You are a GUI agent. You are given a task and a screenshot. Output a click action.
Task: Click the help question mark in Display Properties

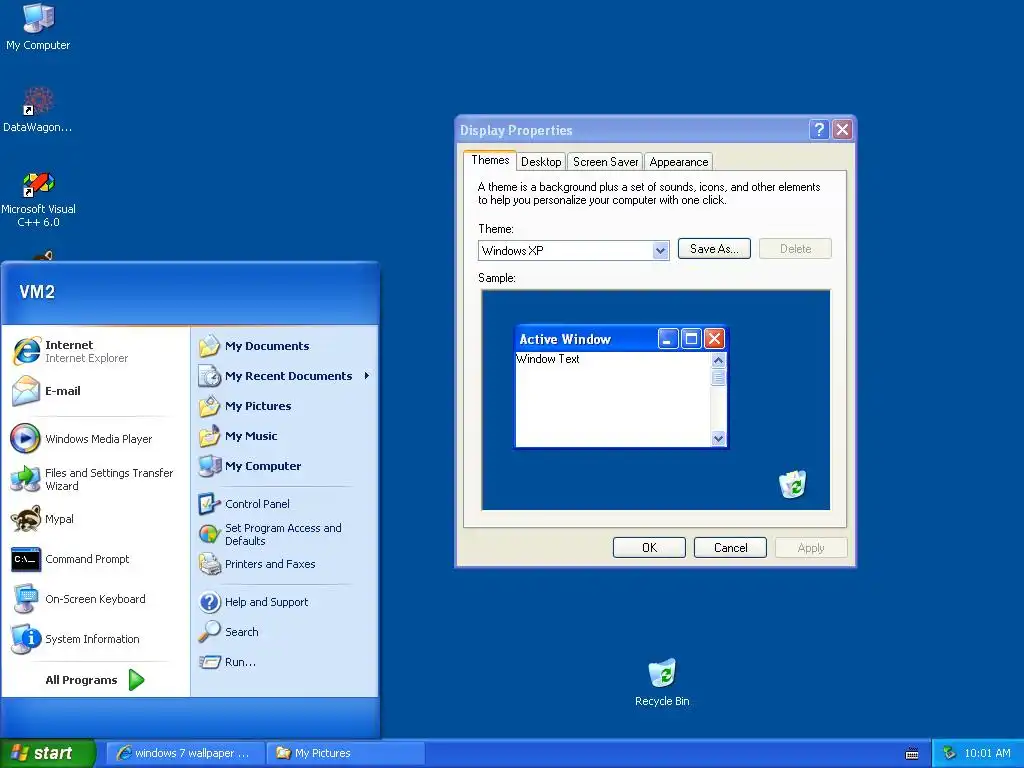819,129
